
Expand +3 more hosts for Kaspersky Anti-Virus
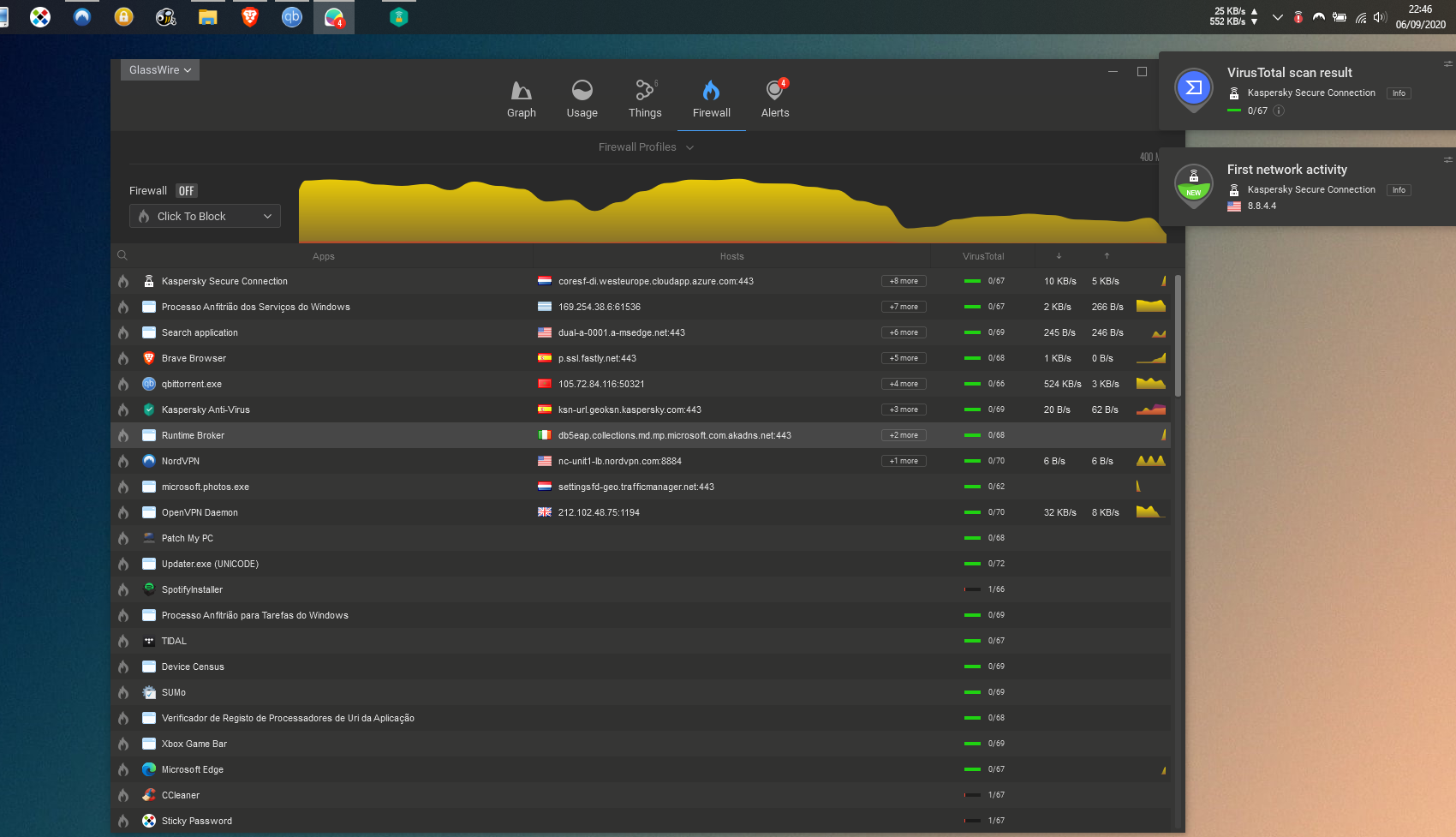[x=904, y=410]
